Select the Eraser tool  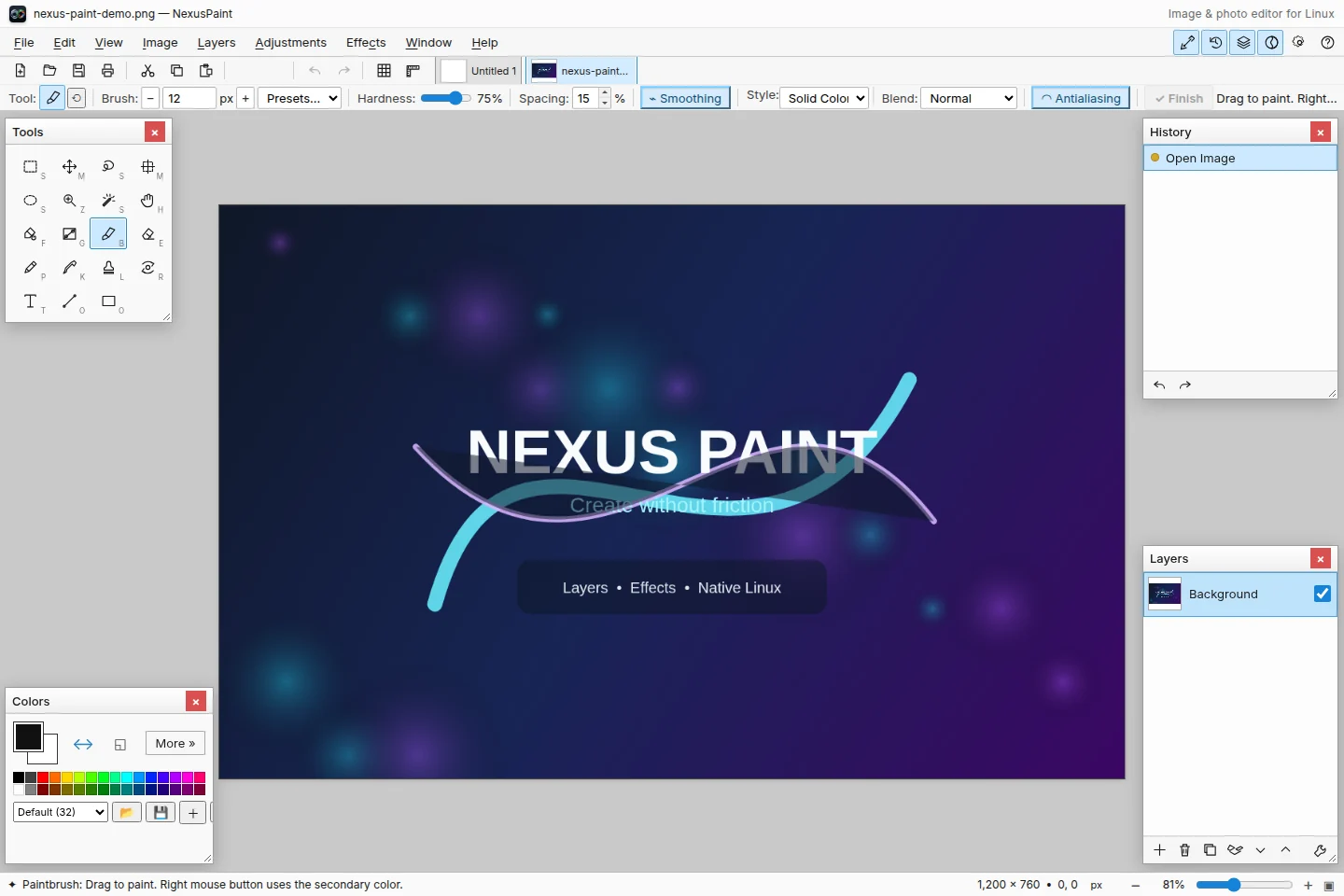[x=148, y=234]
